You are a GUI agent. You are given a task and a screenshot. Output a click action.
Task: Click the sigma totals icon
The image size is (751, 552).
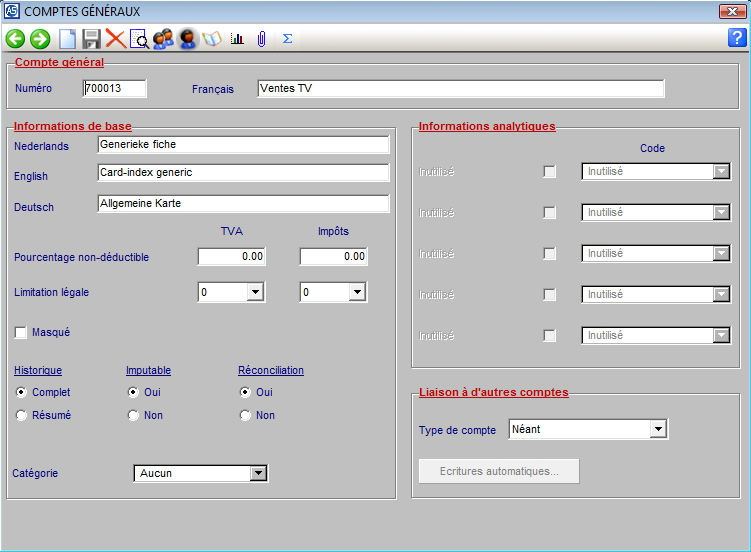click(x=287, y=39)
